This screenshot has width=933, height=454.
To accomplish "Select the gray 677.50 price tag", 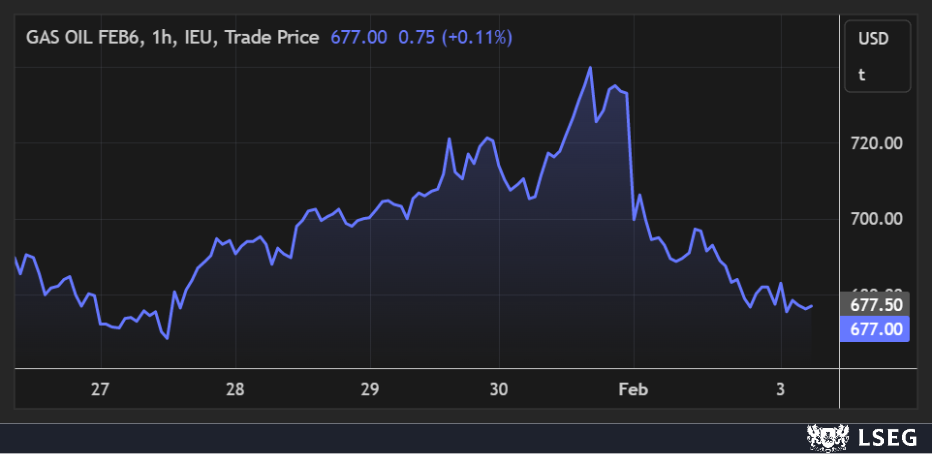I will tap(876, 304).
